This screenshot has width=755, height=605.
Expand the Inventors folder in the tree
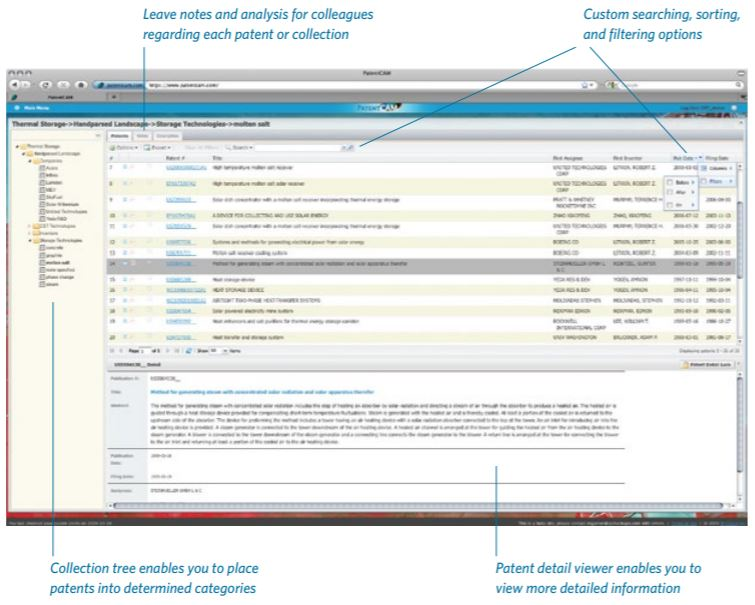coord(30,233)
